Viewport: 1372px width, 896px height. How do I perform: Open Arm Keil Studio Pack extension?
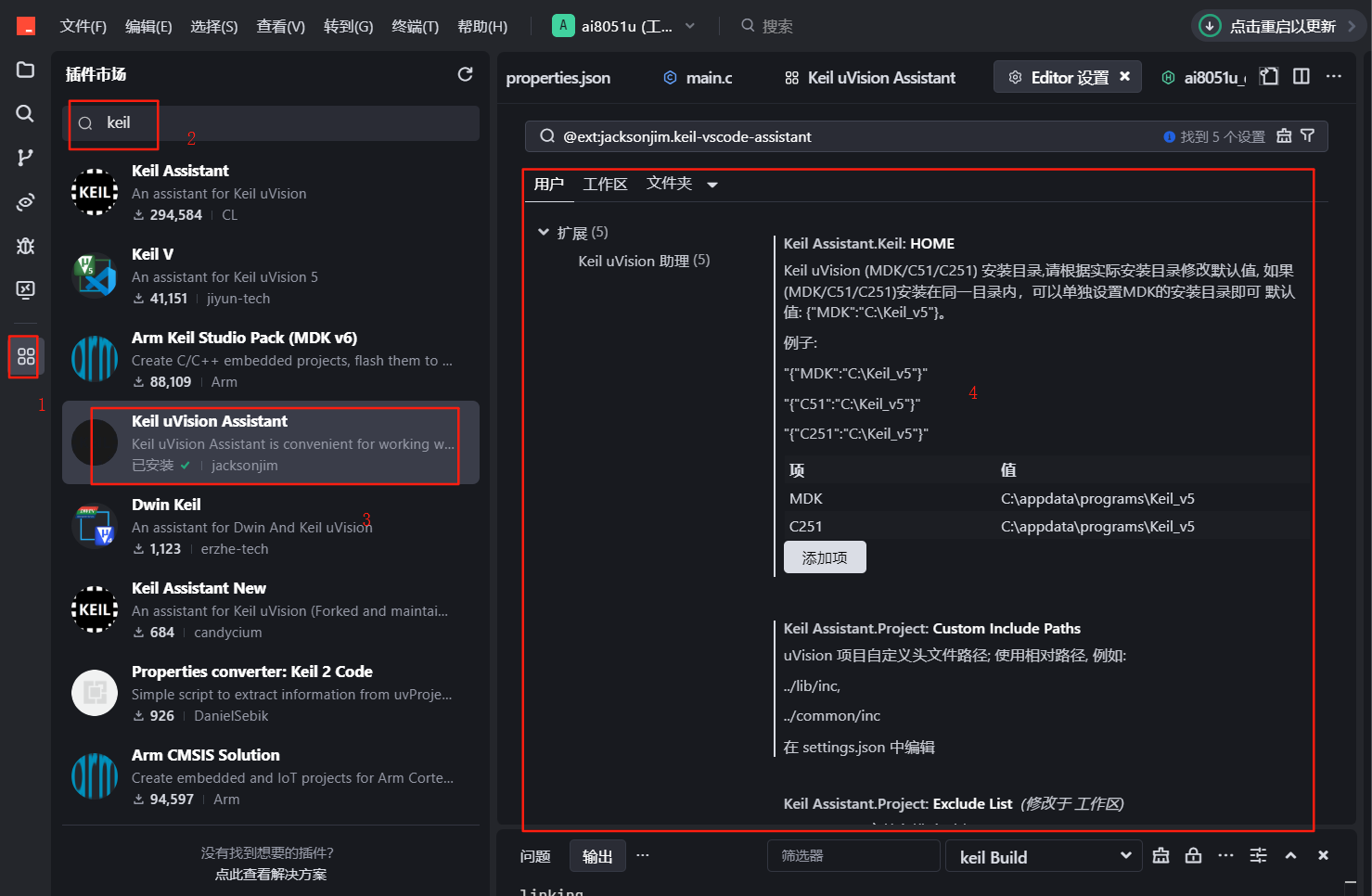point(271,359)
